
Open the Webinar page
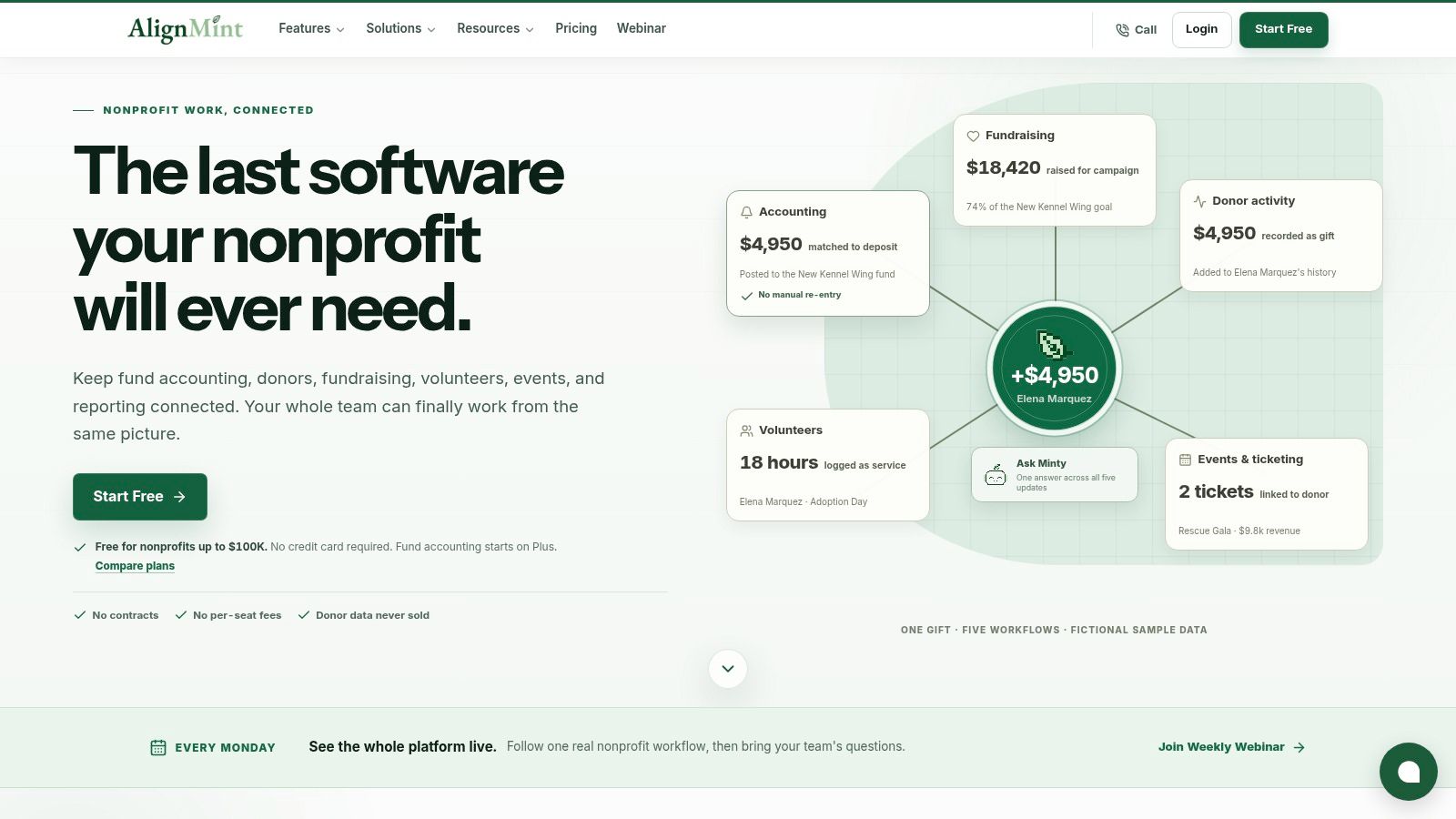point(642,29)
